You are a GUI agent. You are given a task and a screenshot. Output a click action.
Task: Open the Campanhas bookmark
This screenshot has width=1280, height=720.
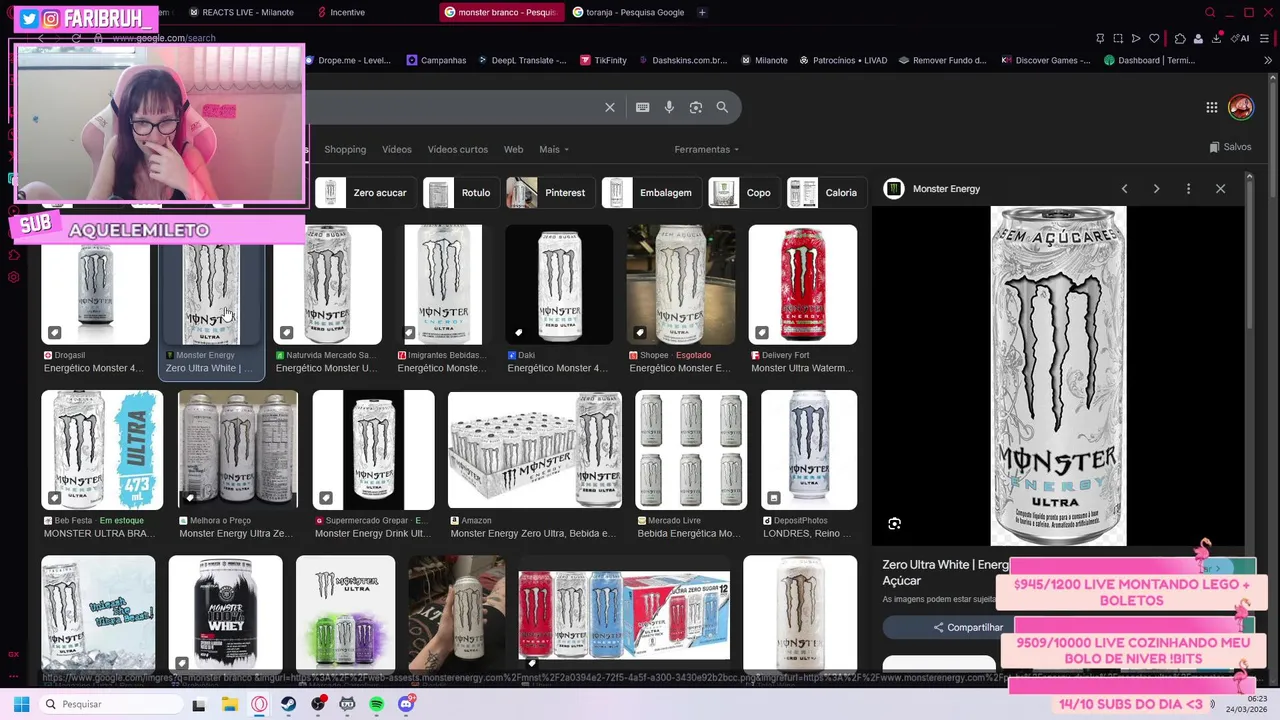[436, 60]
